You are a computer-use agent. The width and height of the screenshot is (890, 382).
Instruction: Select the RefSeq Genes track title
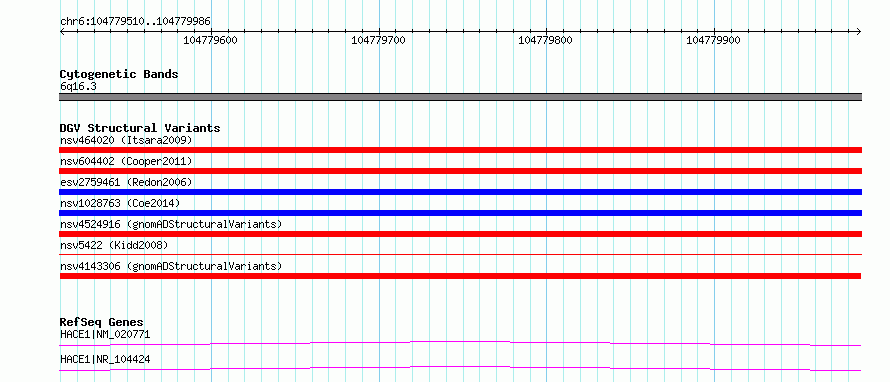102,322
